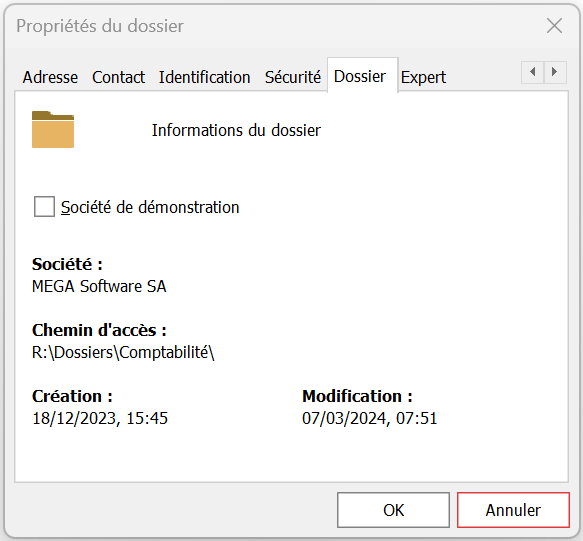The width and height of the screenshot is (583, 541).
Task: Open the Expert tab
Action: tap(423, 77)
